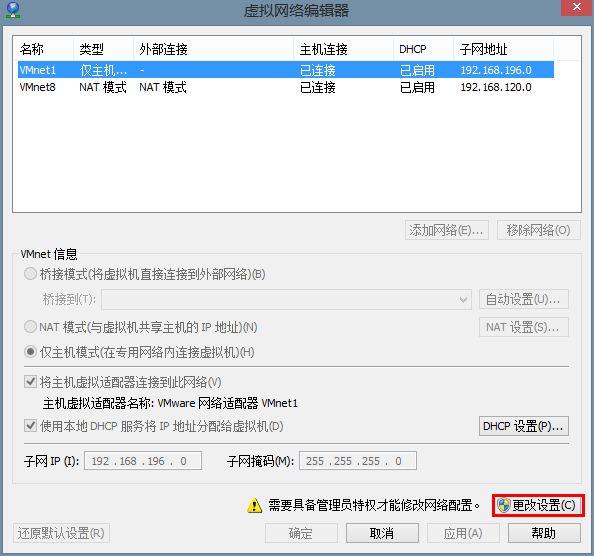Click VMnet8's NAT 模式 external connection cell

pos(163,87)
